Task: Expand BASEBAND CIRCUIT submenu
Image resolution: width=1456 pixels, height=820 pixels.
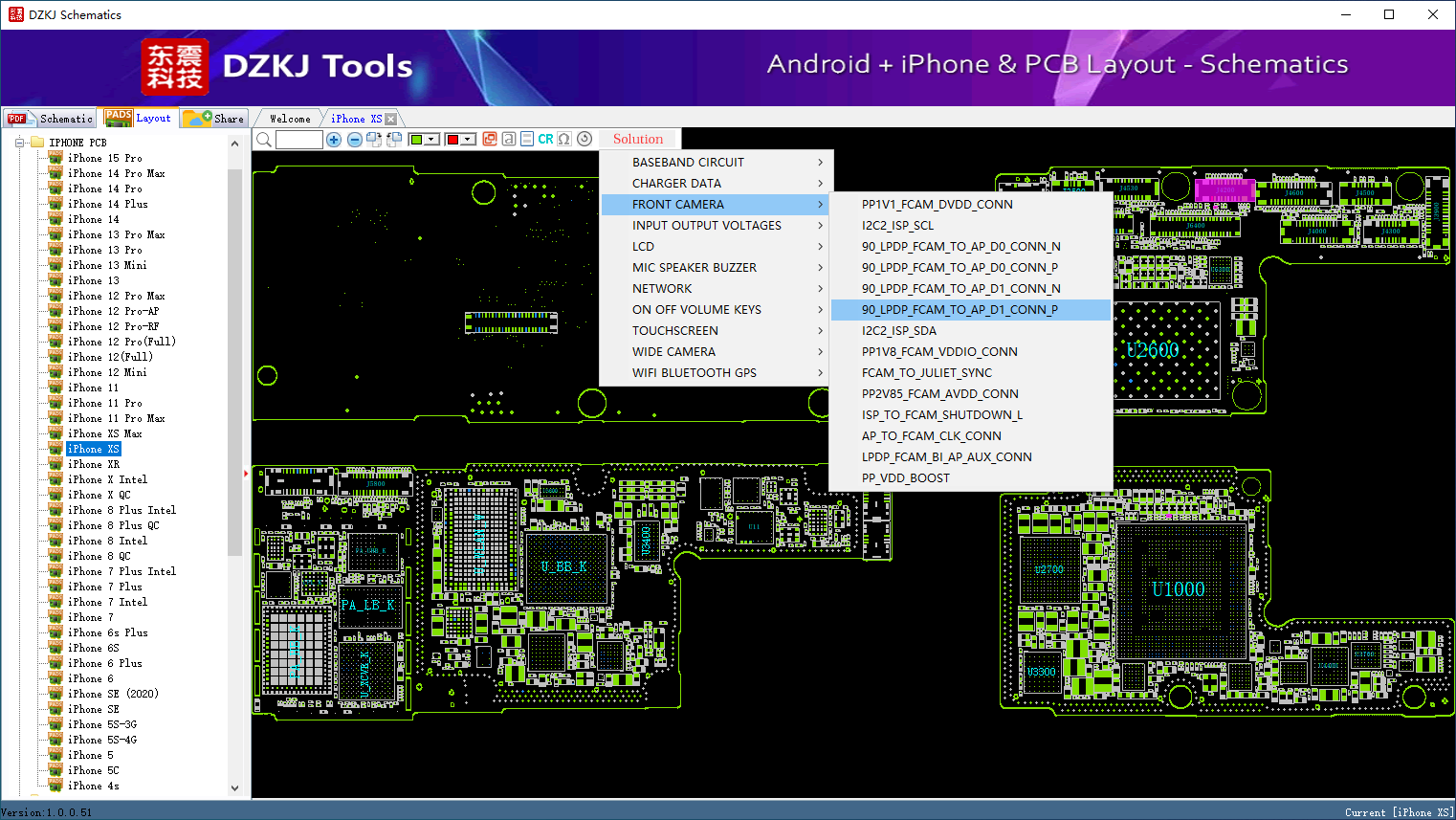Action: 715,163
